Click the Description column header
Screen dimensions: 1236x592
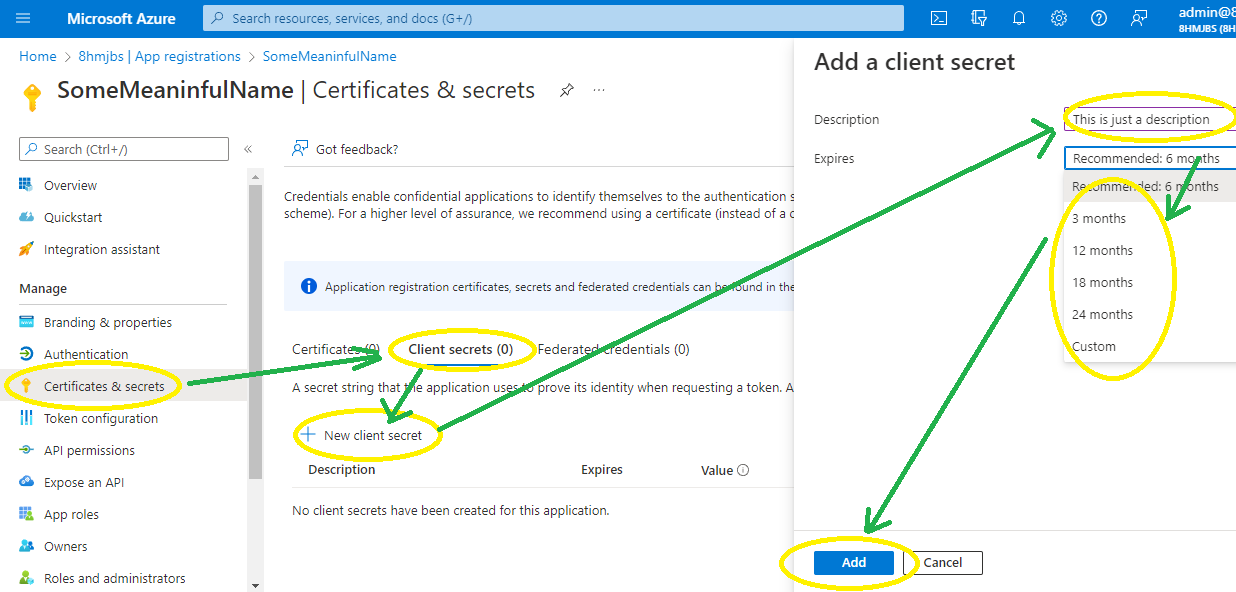point(342,469)
